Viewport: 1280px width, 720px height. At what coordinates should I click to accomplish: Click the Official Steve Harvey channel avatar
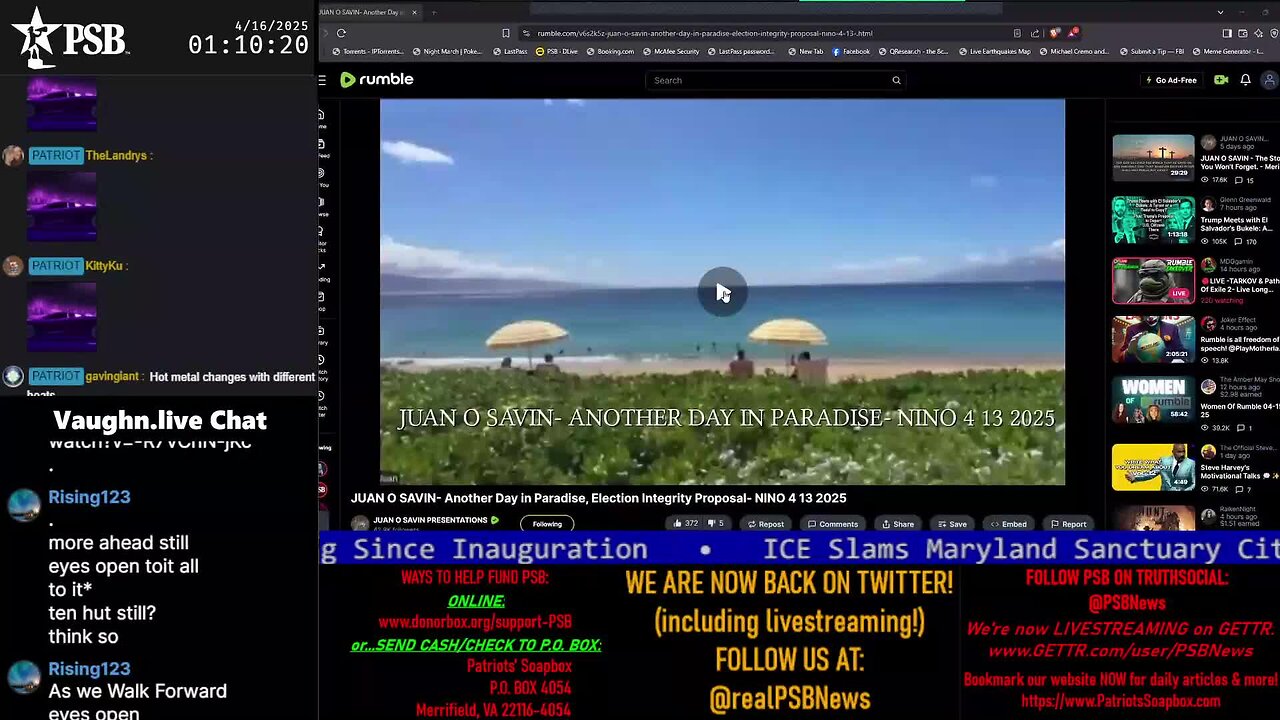coord(1208,451)
